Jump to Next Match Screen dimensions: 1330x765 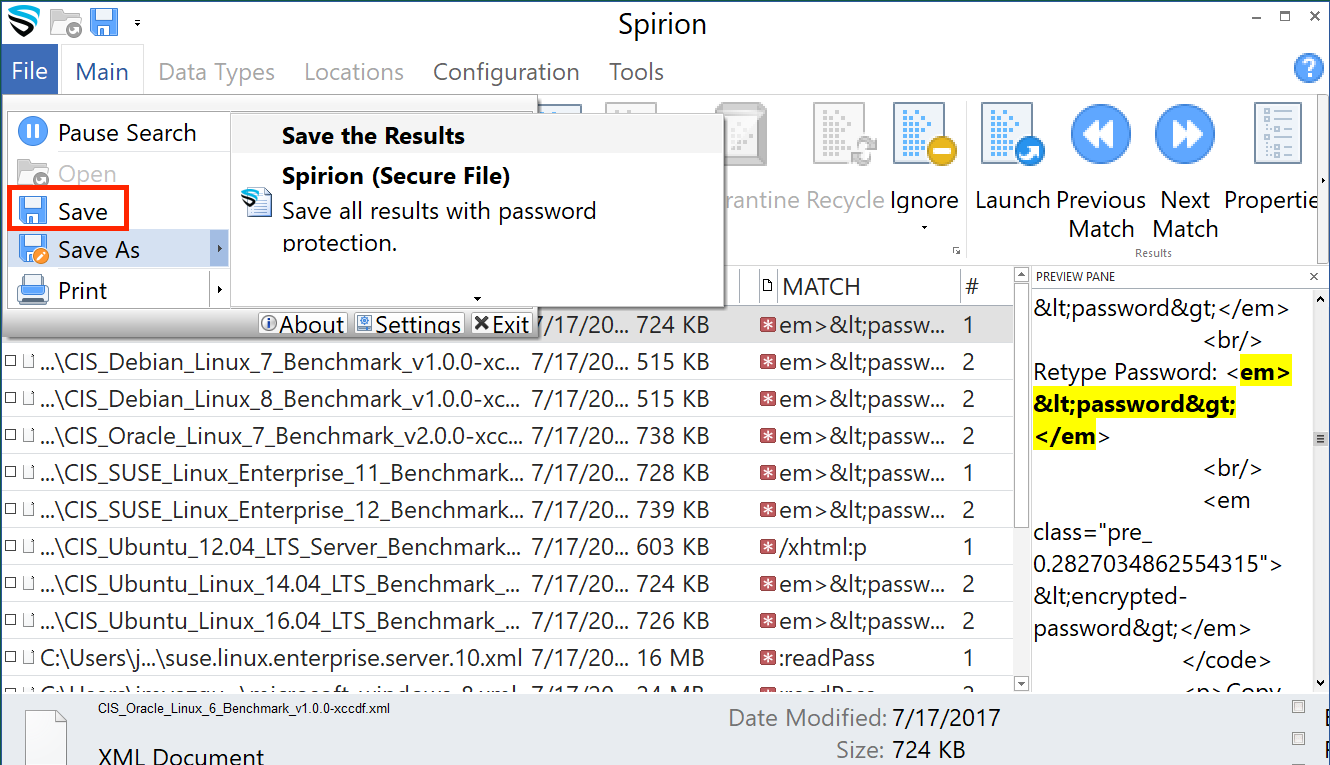(1185, 135)
